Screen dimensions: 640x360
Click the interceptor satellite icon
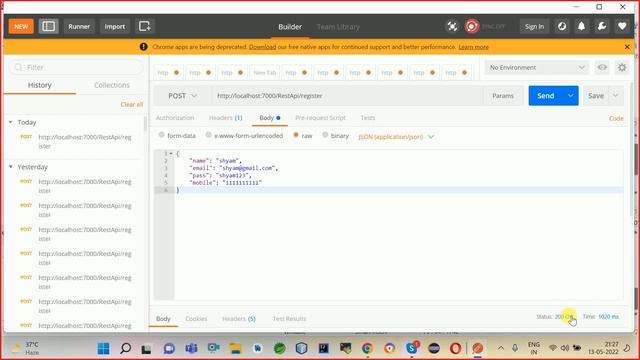point(452,27)
